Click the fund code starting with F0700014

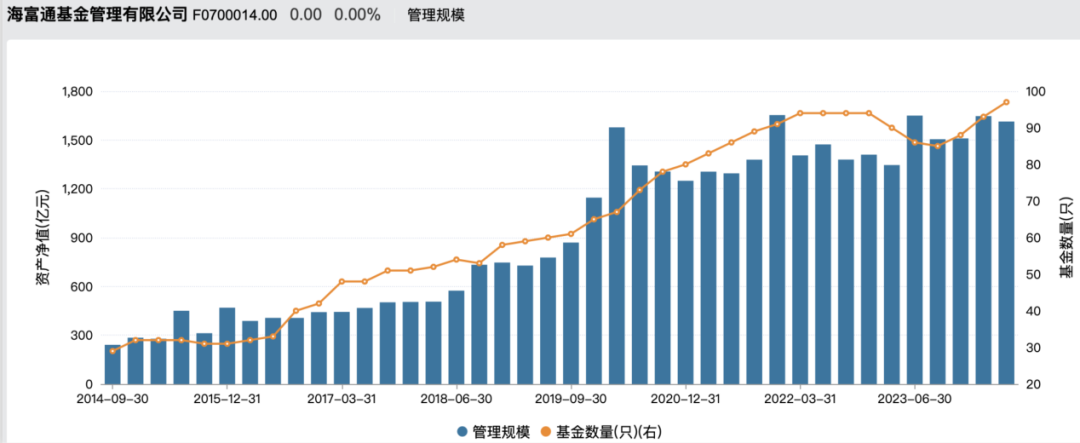[235, 15]
